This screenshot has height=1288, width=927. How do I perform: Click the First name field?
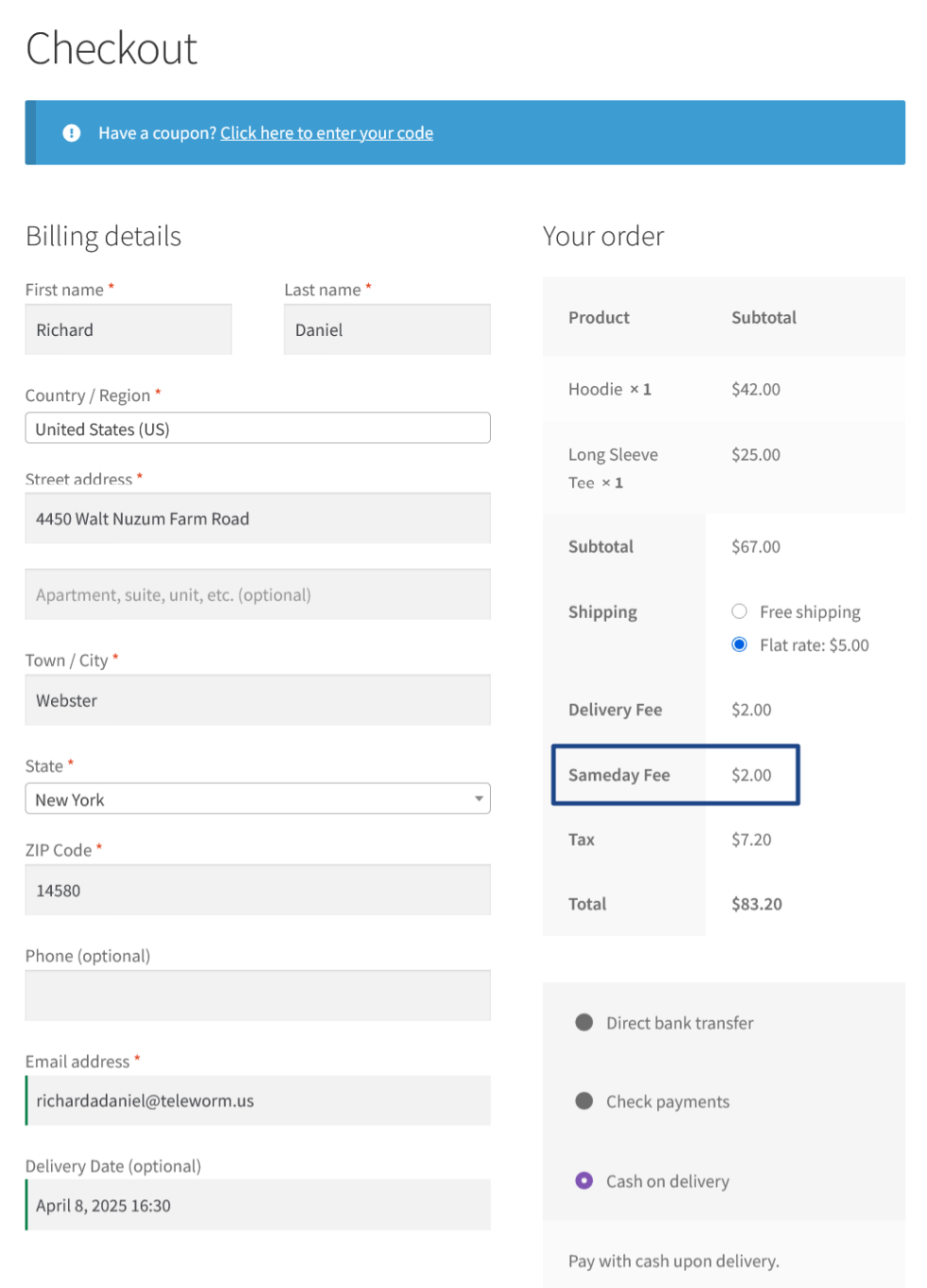click(129, 330)
